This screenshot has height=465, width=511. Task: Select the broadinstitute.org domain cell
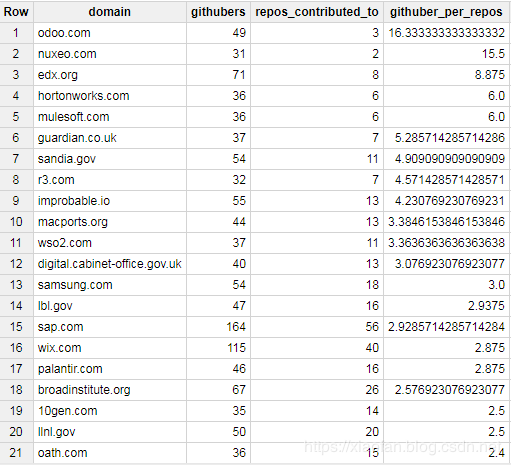[x=110, y=390]
